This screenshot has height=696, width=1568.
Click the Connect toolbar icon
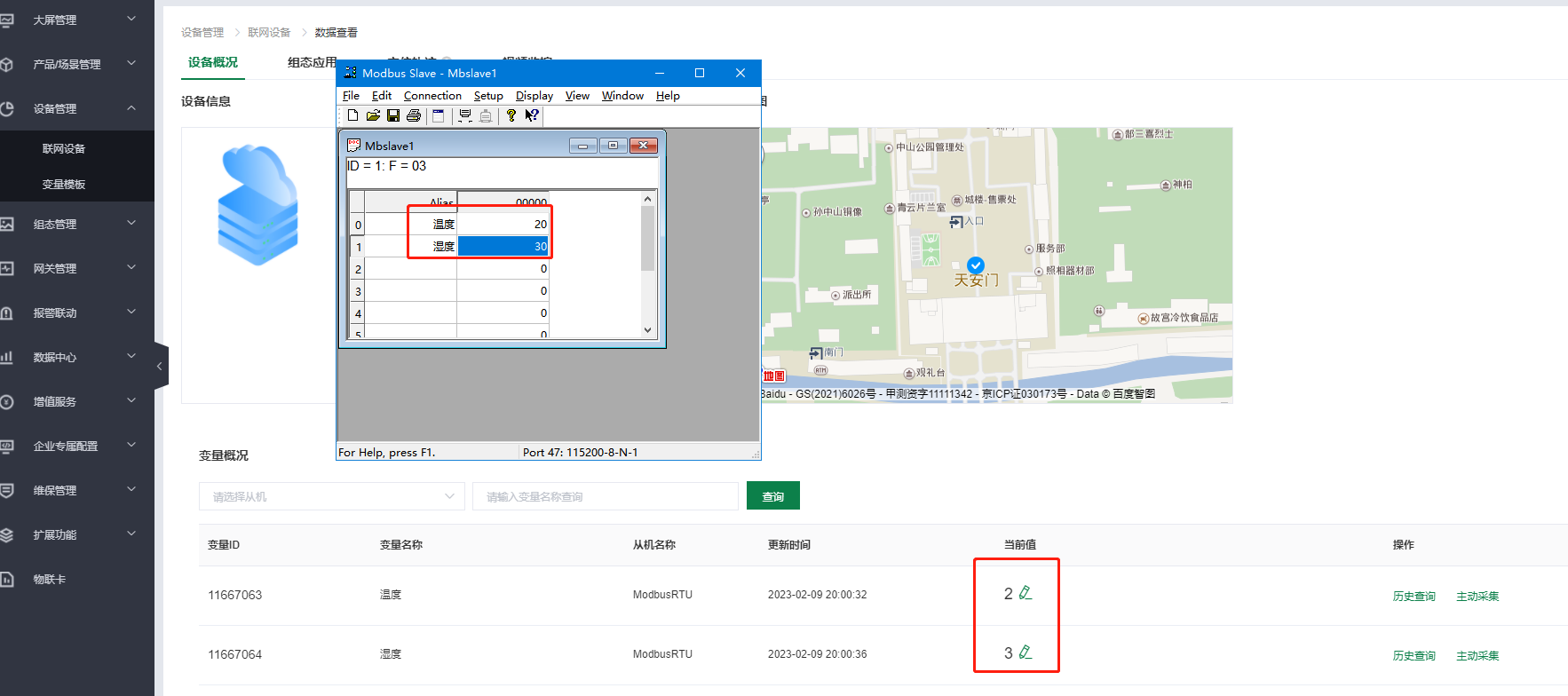click(x=464, y=115)
